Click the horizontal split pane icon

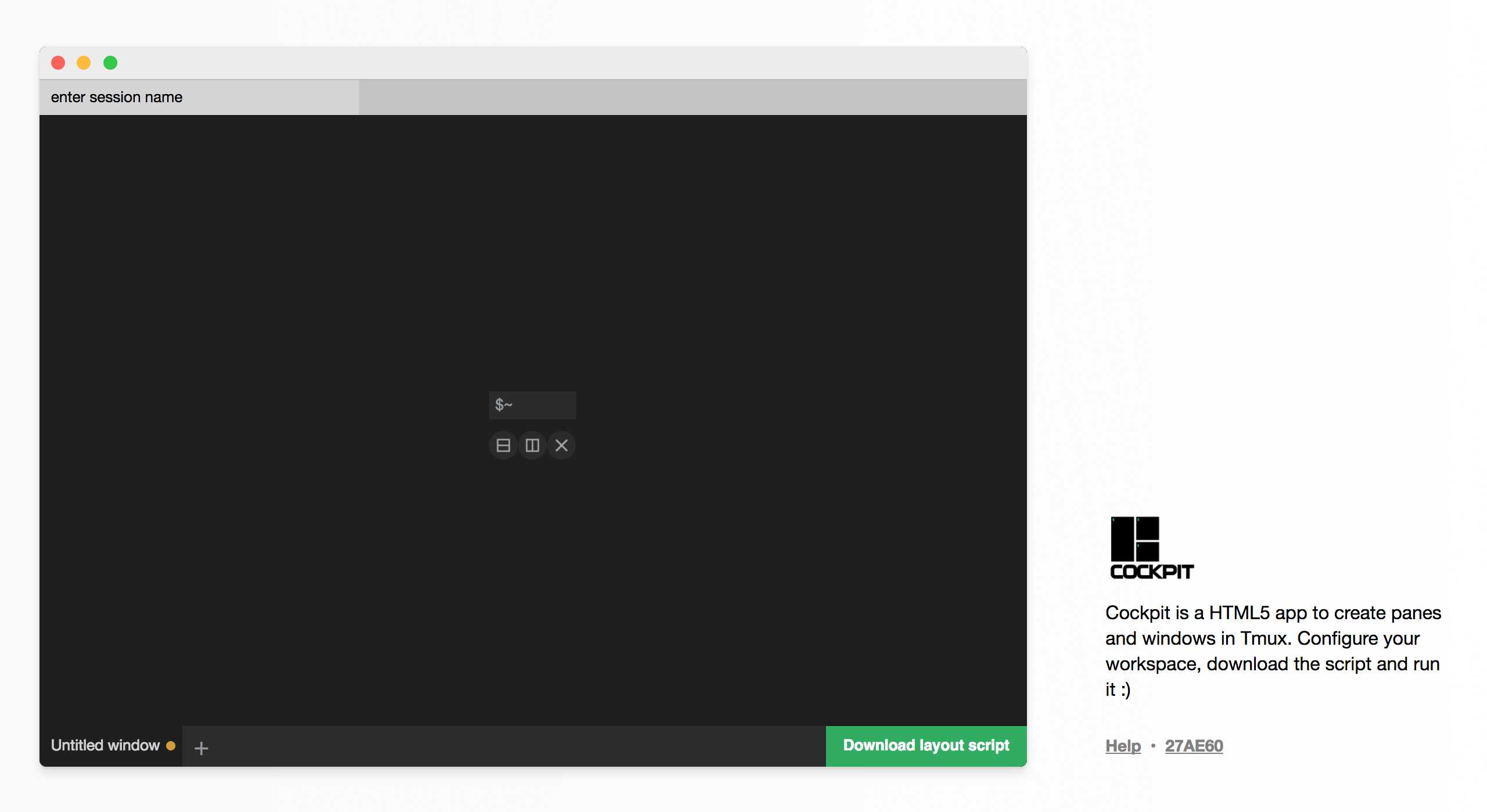(x=503, y=444)
